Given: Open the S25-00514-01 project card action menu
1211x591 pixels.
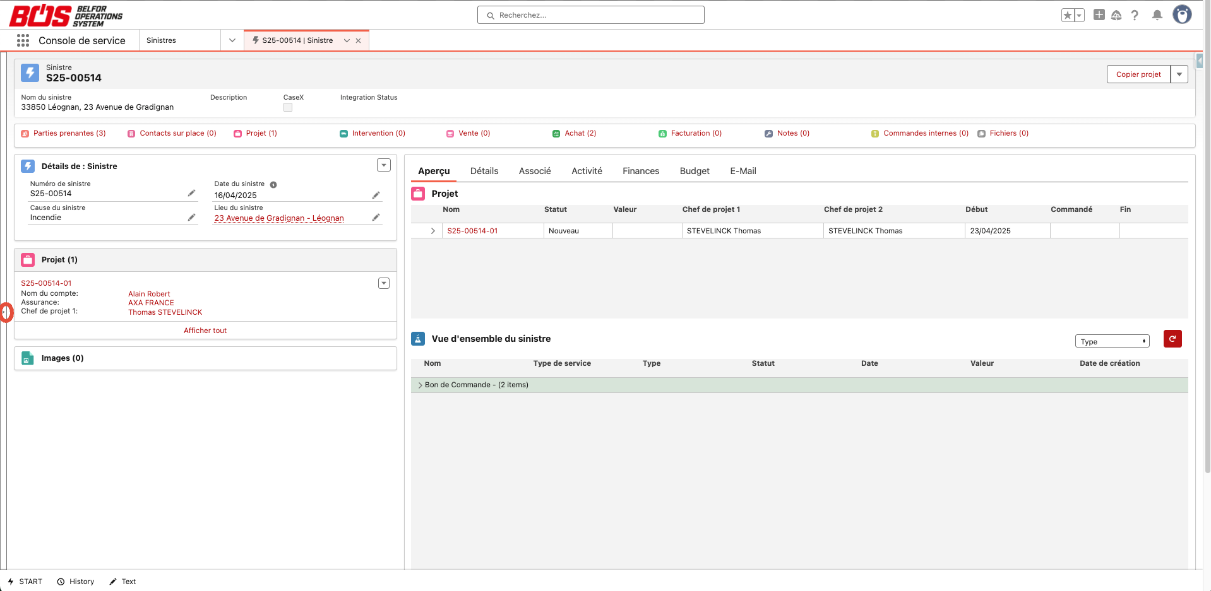Looking at the screenshot, I should click(383, 283).
